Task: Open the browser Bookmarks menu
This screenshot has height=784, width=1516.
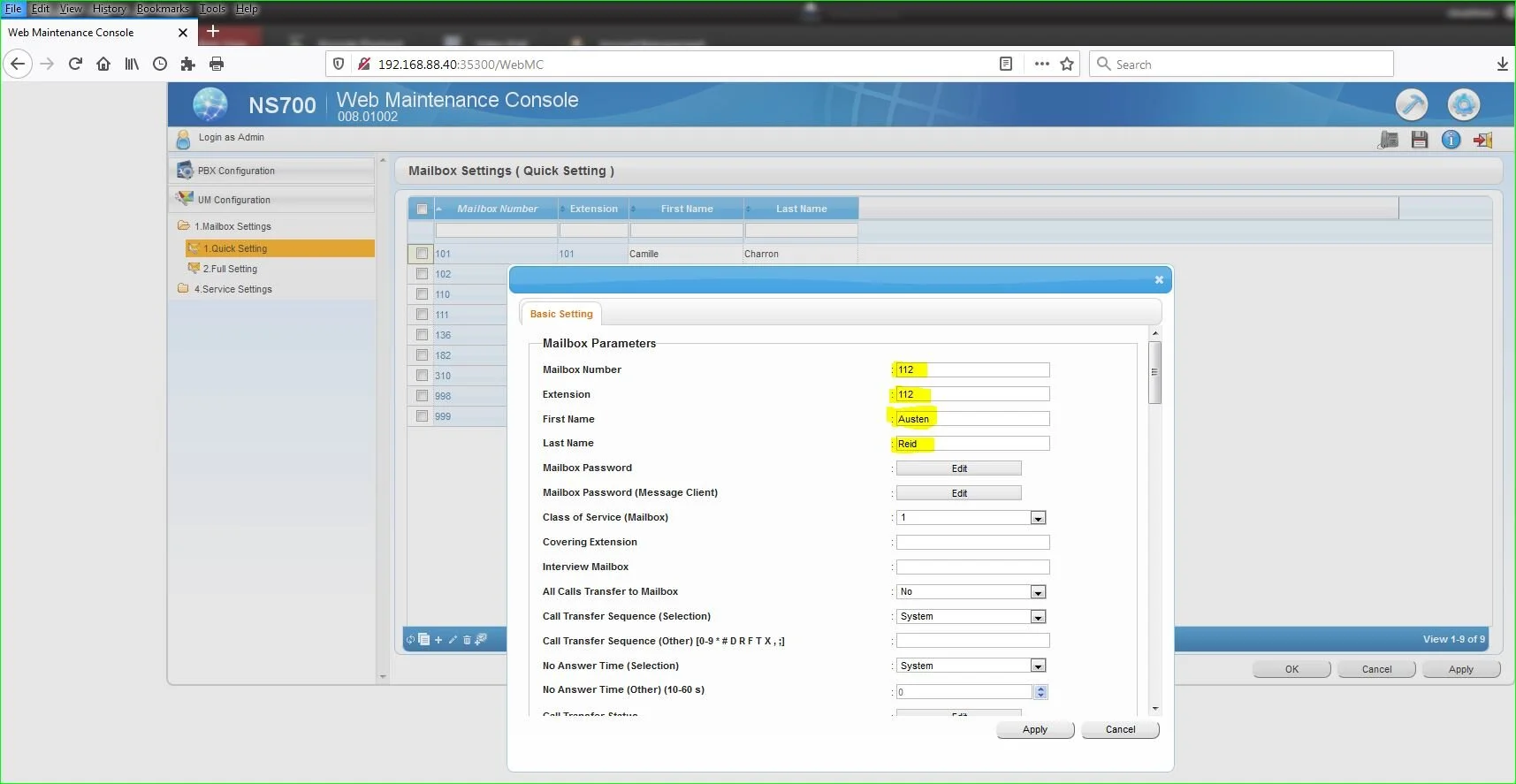Action: coord(163,9)
